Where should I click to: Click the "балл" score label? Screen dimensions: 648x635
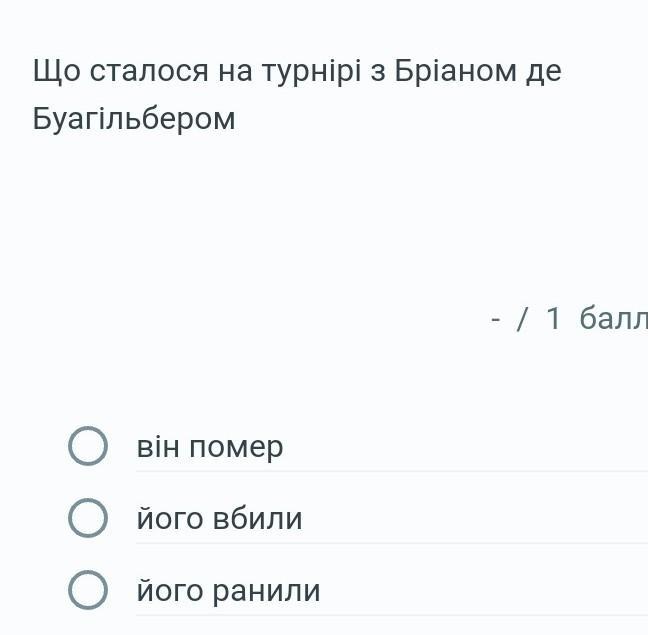point(613,318)
